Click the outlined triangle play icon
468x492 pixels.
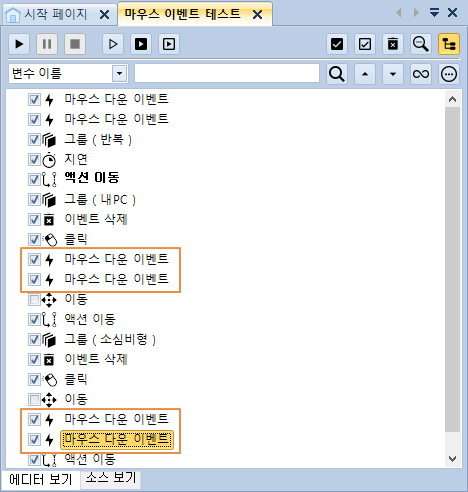113,44
